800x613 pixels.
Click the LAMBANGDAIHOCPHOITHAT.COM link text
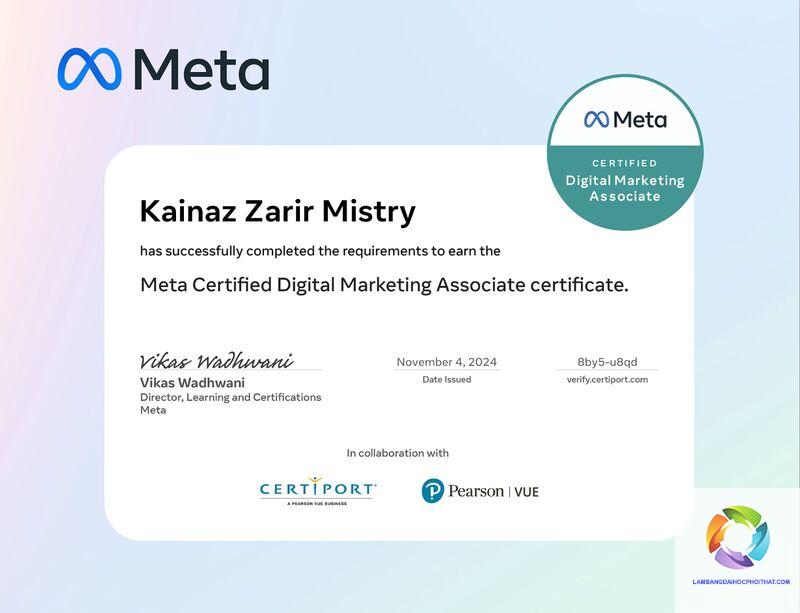click(741, 582)
